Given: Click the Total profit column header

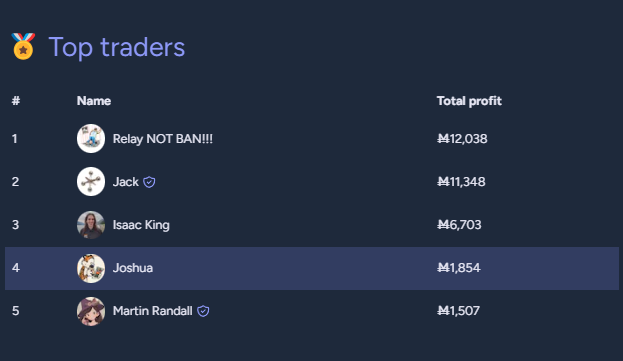Looking at the screenshot, I should [x=469, y=101].
